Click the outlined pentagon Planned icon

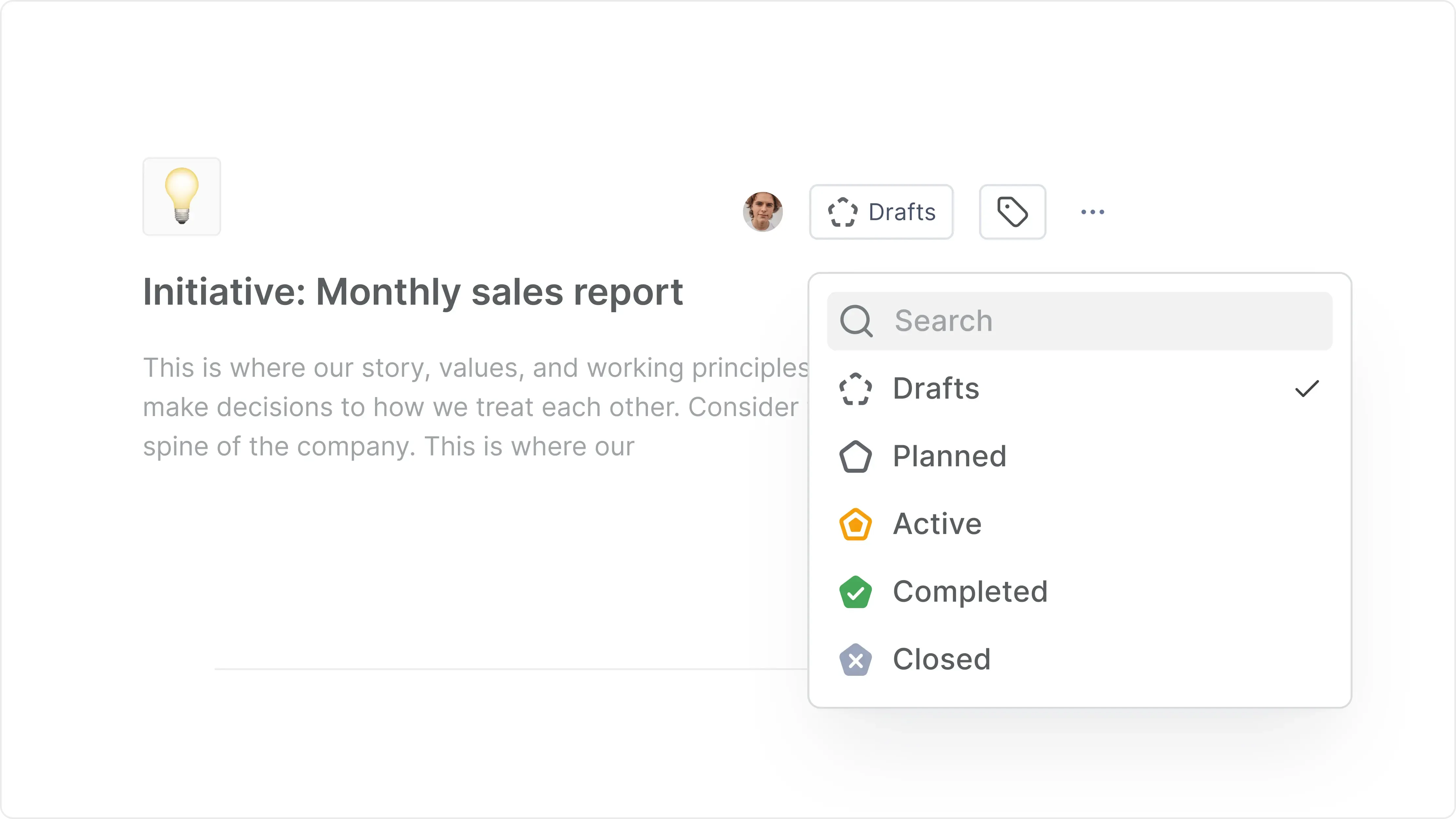point(856,457)
